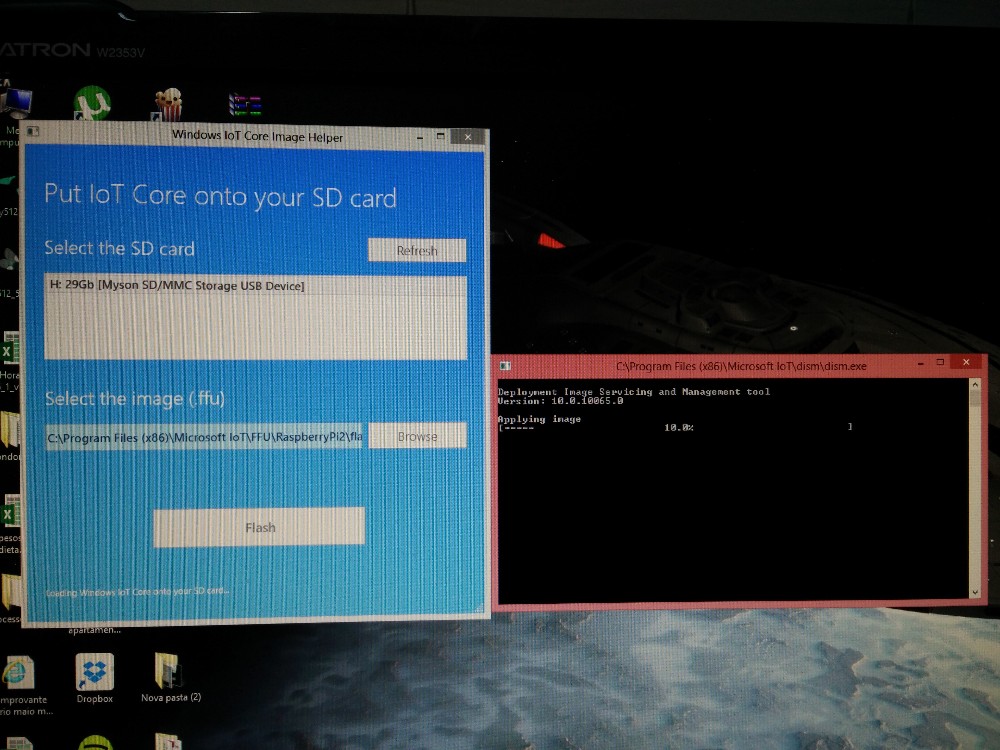Click the IoT Core Image Helper title icon
This screenshot has height=750, width=1000.
coord(33,131)
